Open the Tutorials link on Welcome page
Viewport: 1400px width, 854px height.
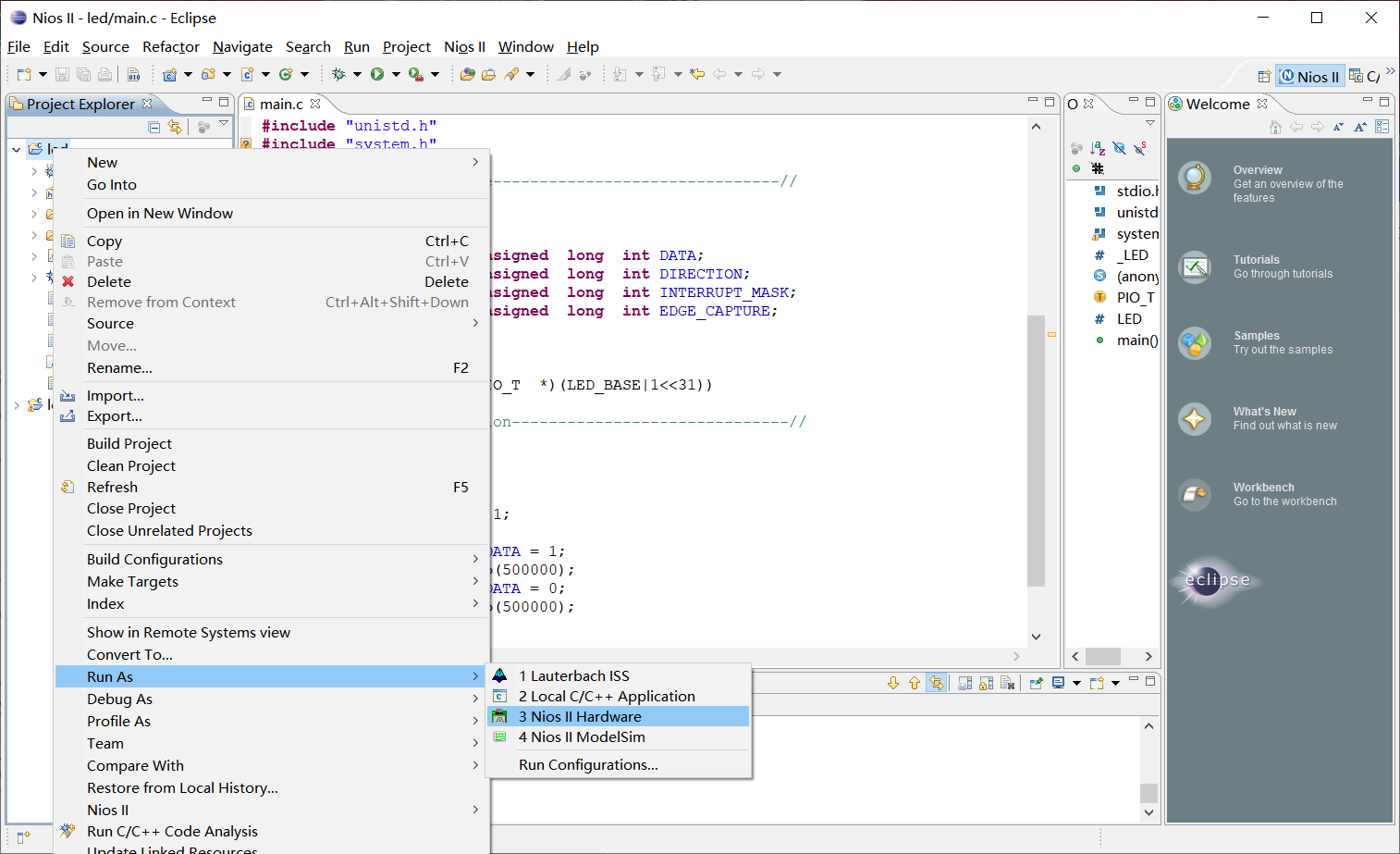pyautogui.click(x=1256, y=260)
